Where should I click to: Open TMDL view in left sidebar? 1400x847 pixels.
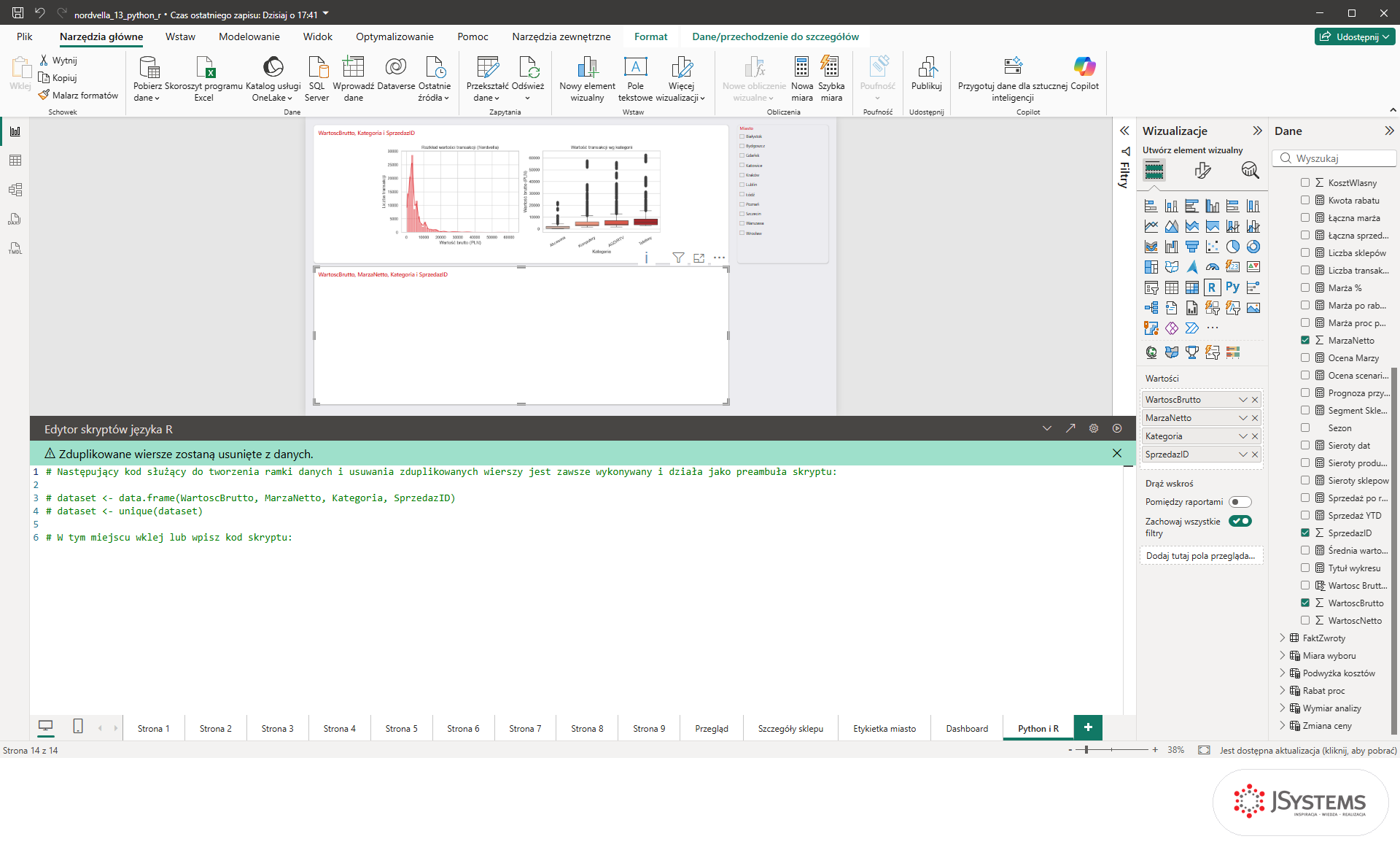click(x=15, y=248)
